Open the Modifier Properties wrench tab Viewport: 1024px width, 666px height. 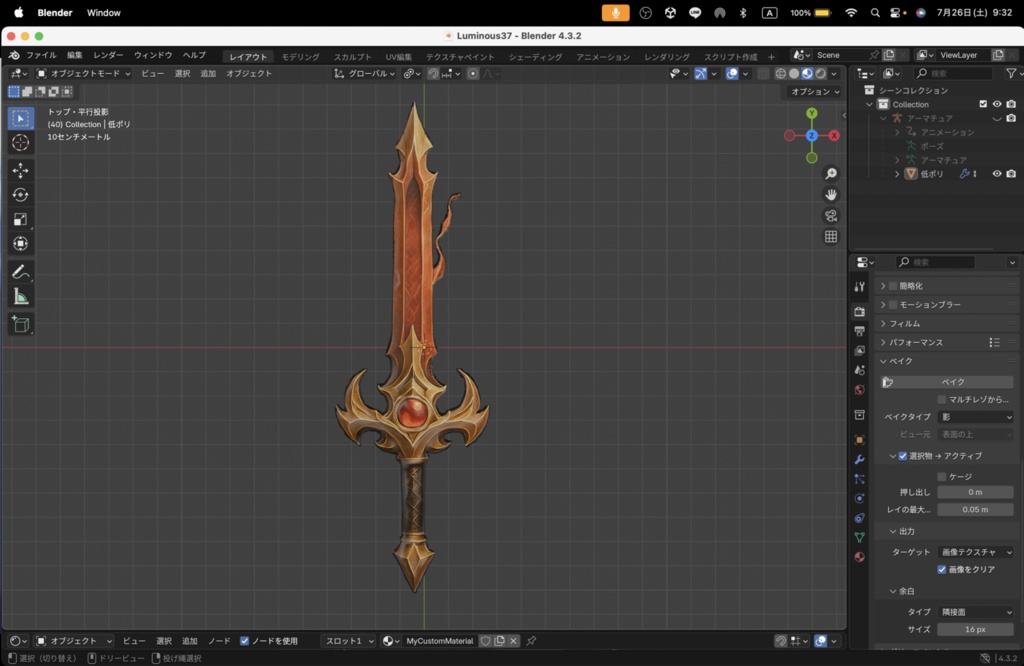[859, 459]
